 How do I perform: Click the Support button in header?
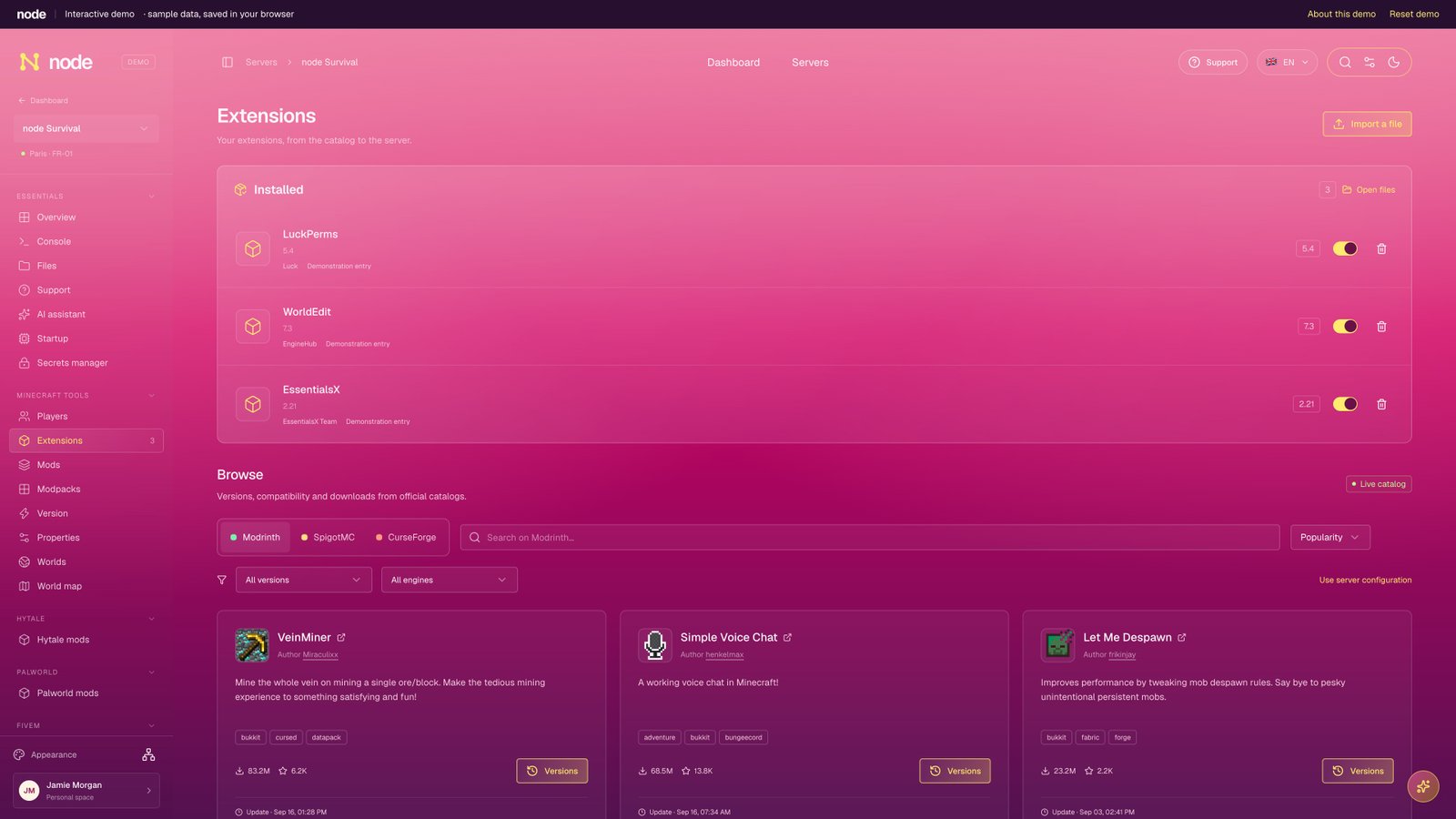pos(1213,63)
